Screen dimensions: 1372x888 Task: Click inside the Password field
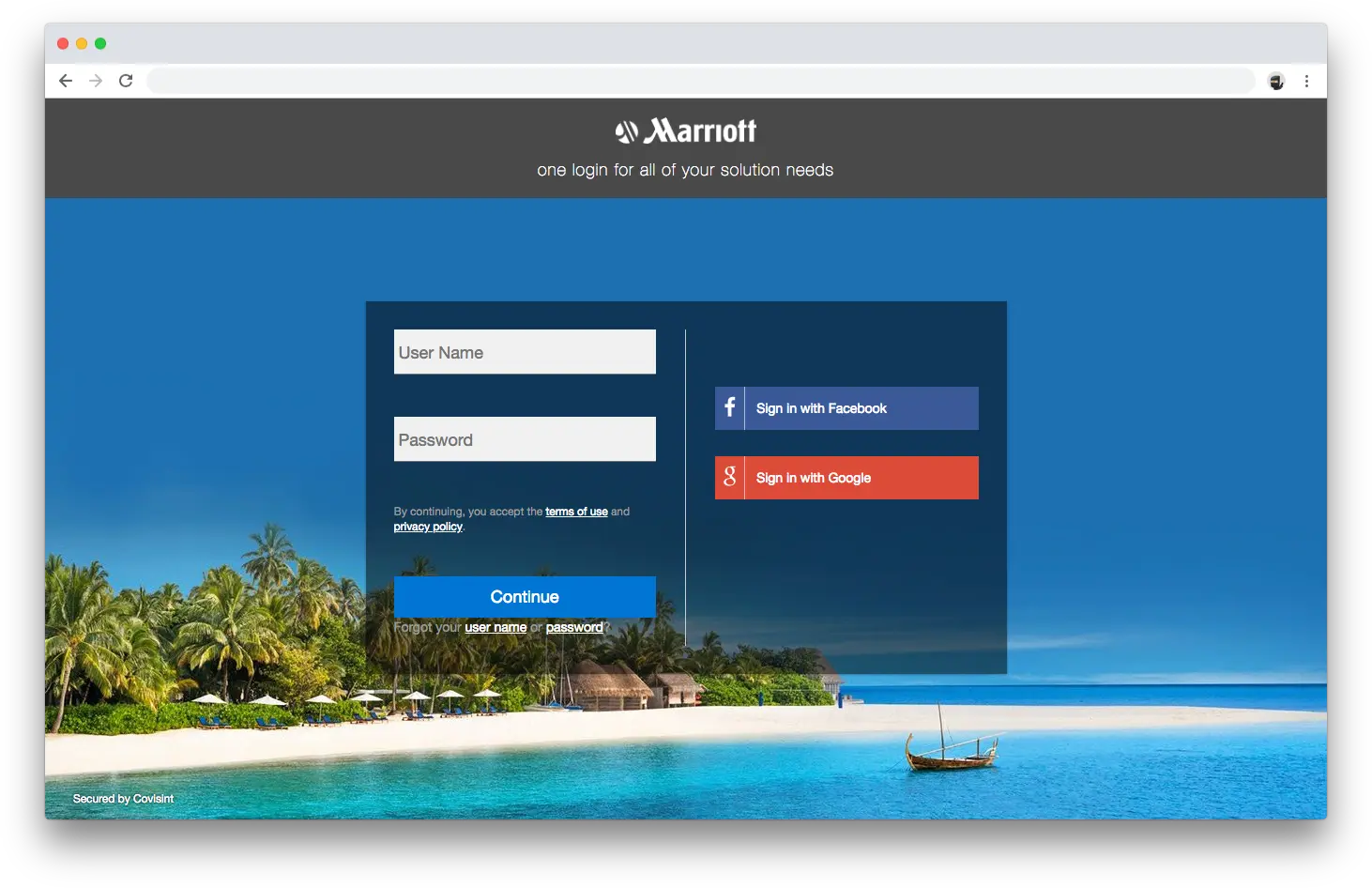[525, 439]
